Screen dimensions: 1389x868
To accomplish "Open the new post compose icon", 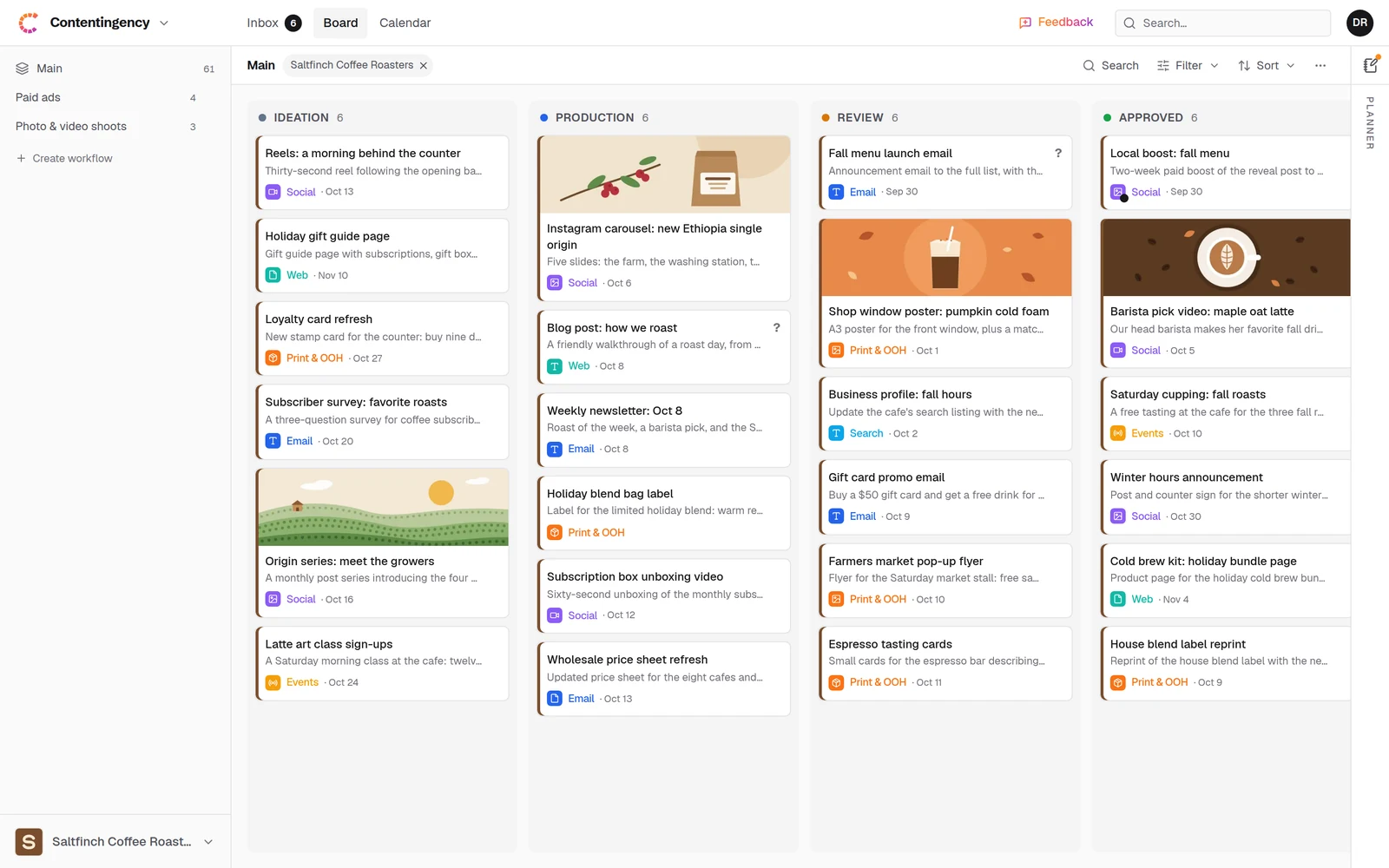I will click(1371, 65).
